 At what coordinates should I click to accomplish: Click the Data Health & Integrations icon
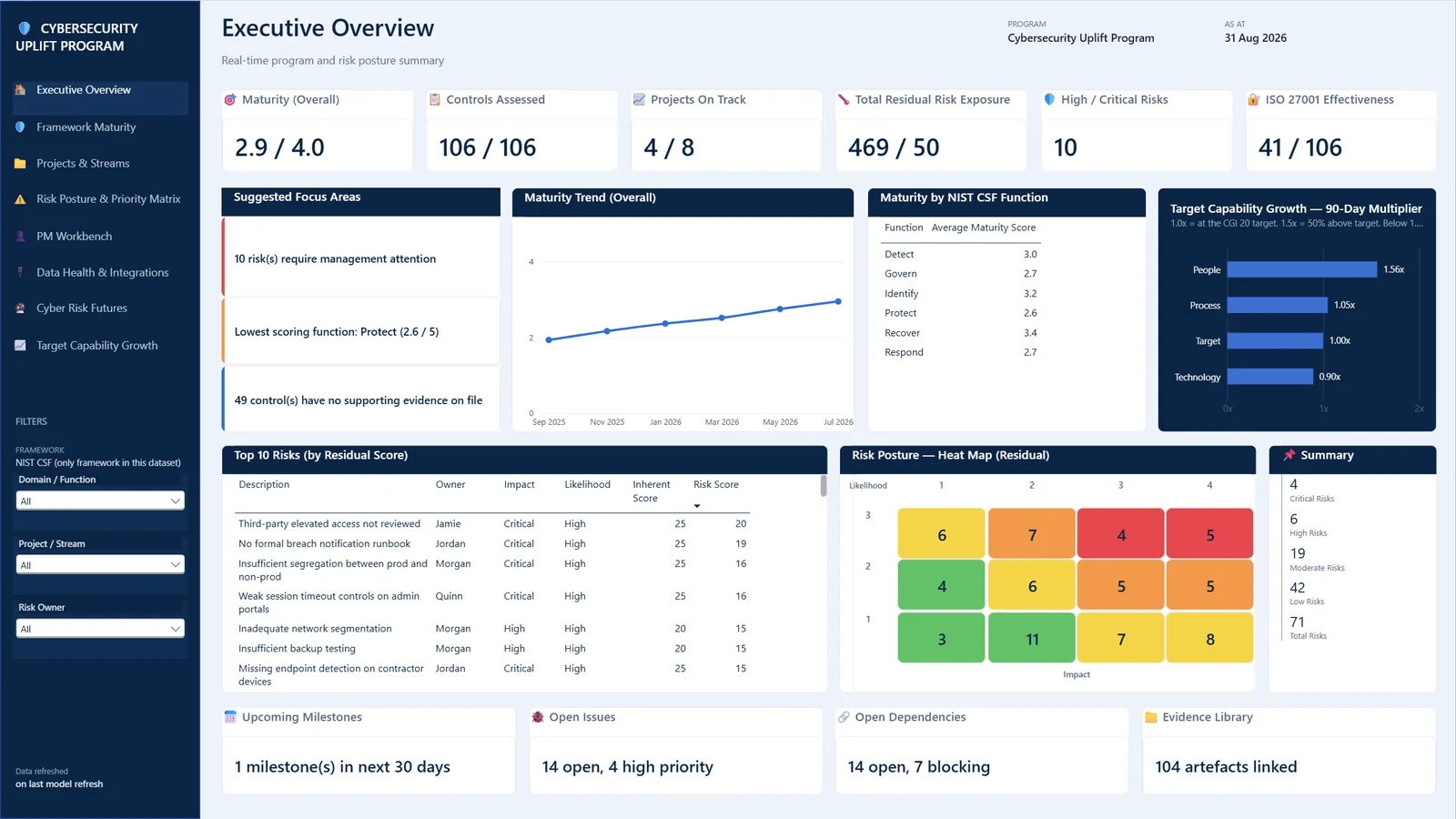point(20,272)
